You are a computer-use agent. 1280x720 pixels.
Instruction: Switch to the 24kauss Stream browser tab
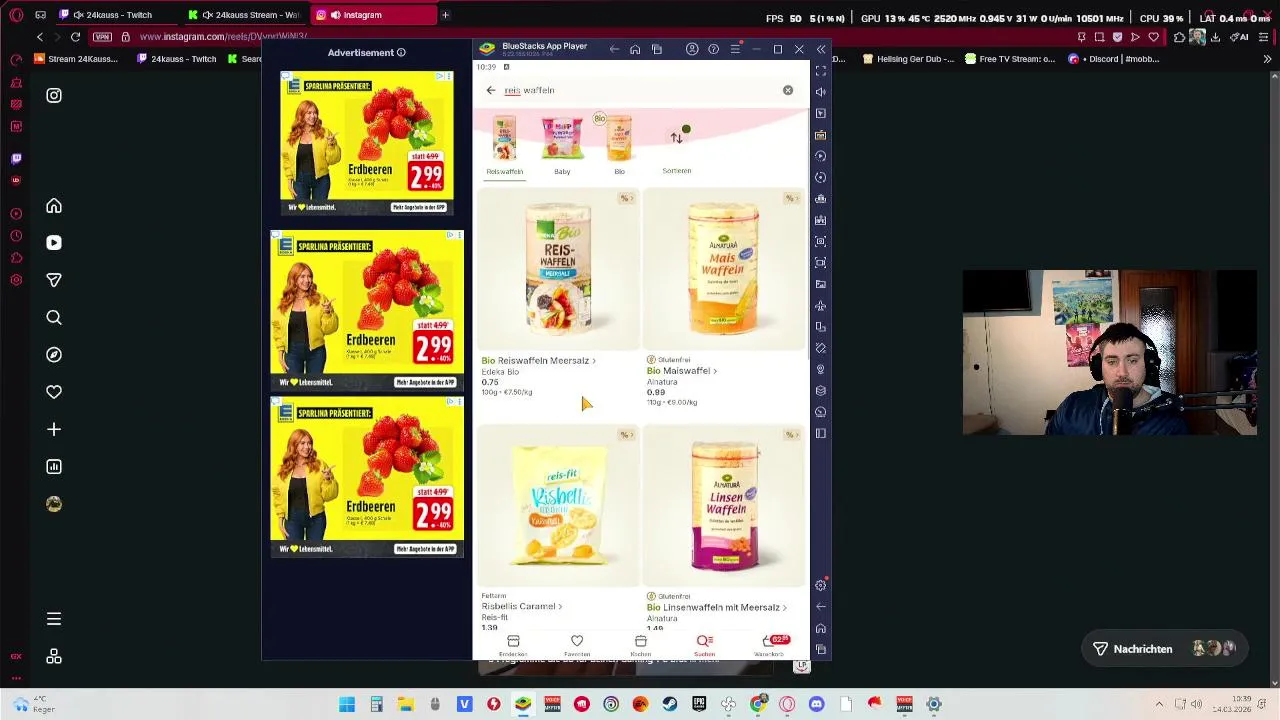246,15
